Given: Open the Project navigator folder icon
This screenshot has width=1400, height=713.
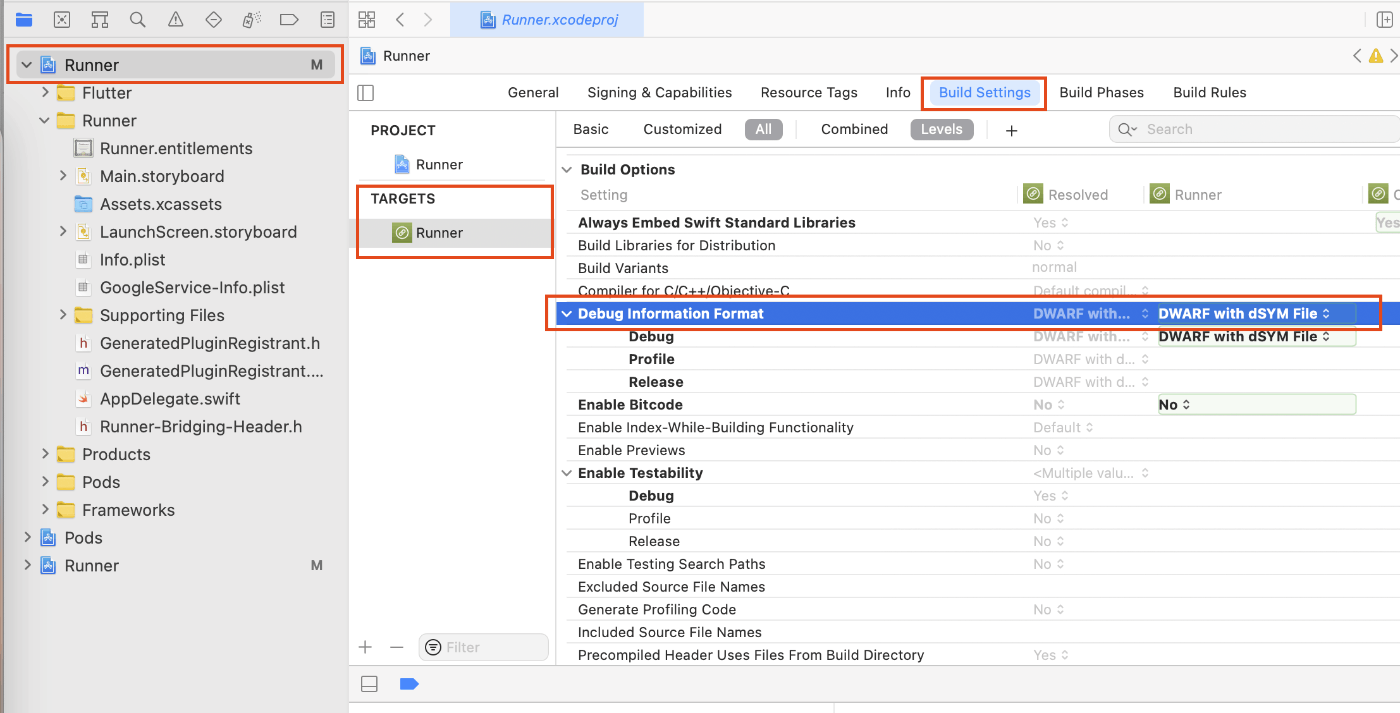Looking at the screenshot, I should [25, 19].
